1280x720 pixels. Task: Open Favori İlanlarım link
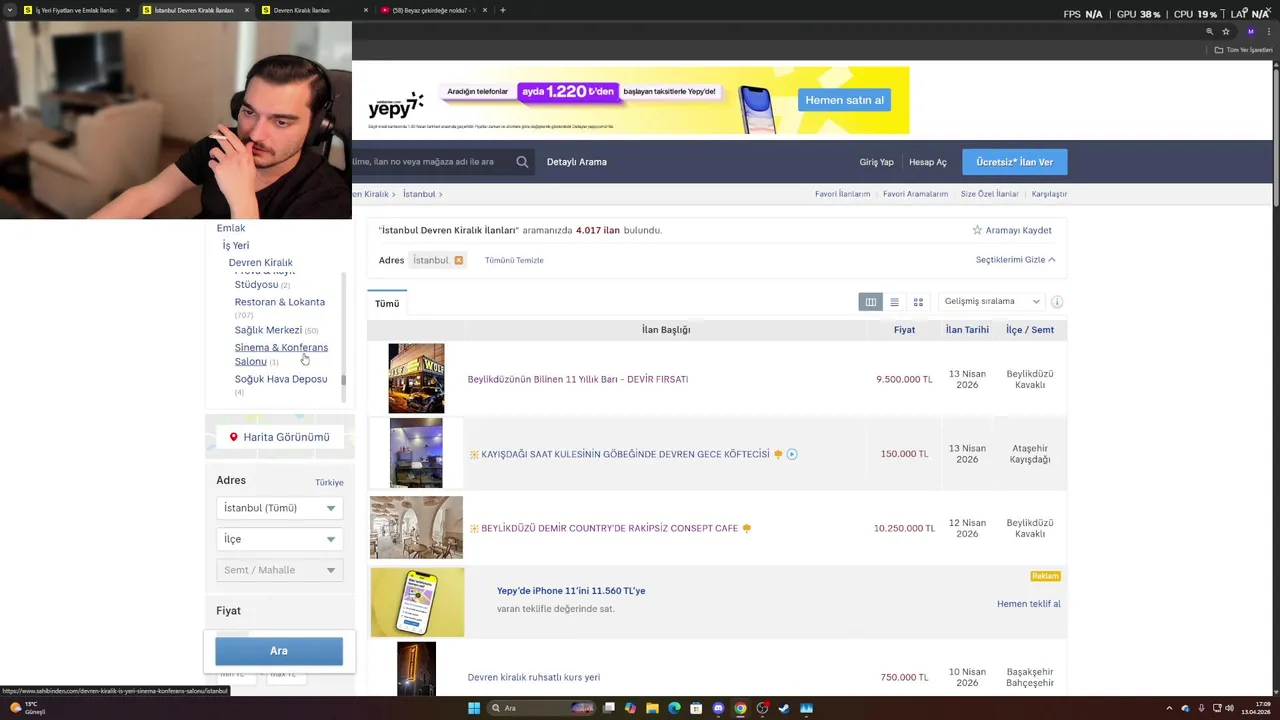[842, 194]
